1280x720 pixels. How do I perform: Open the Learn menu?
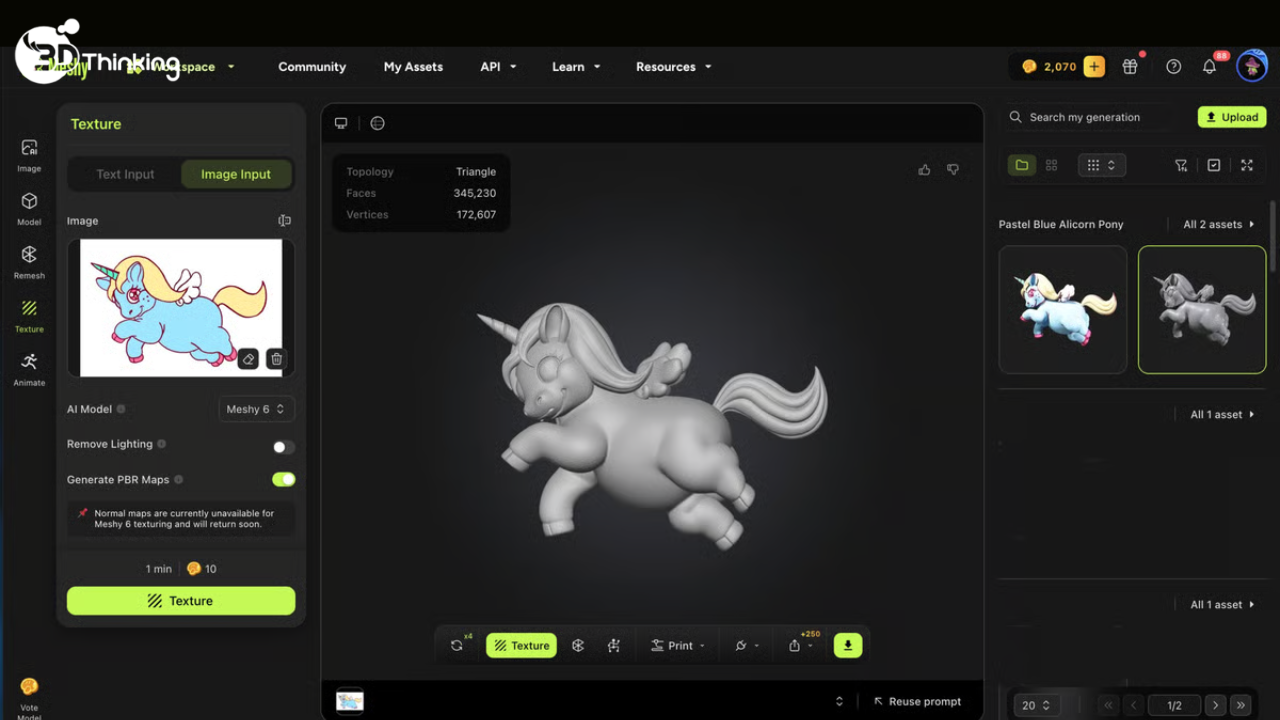pyautogui.click(x=576, y=67)
